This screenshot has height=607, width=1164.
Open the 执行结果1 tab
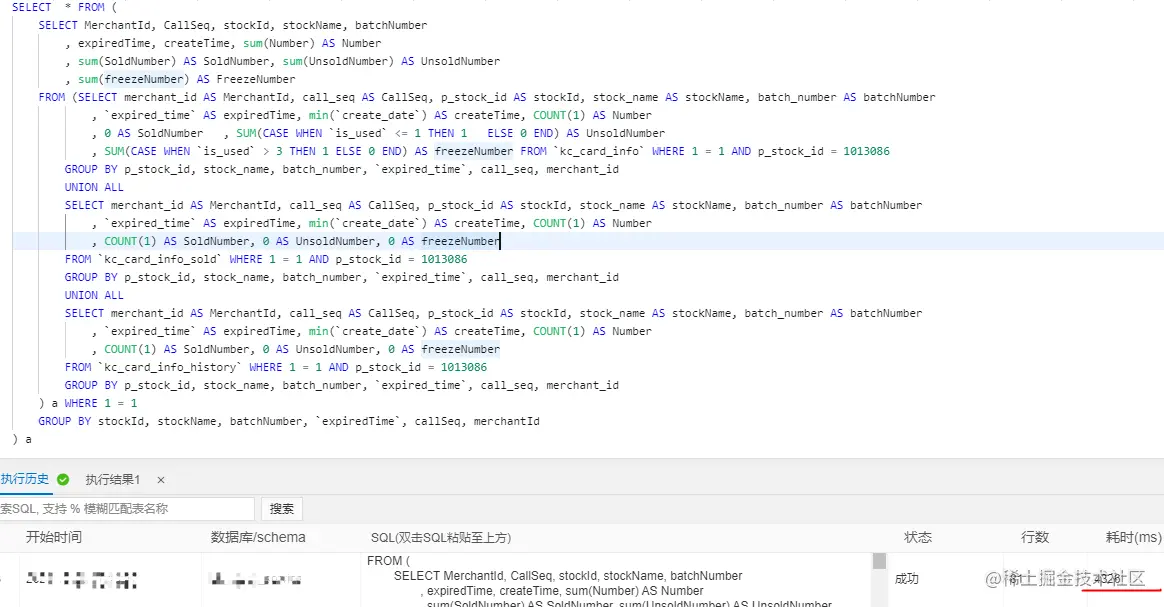(112, 479)
